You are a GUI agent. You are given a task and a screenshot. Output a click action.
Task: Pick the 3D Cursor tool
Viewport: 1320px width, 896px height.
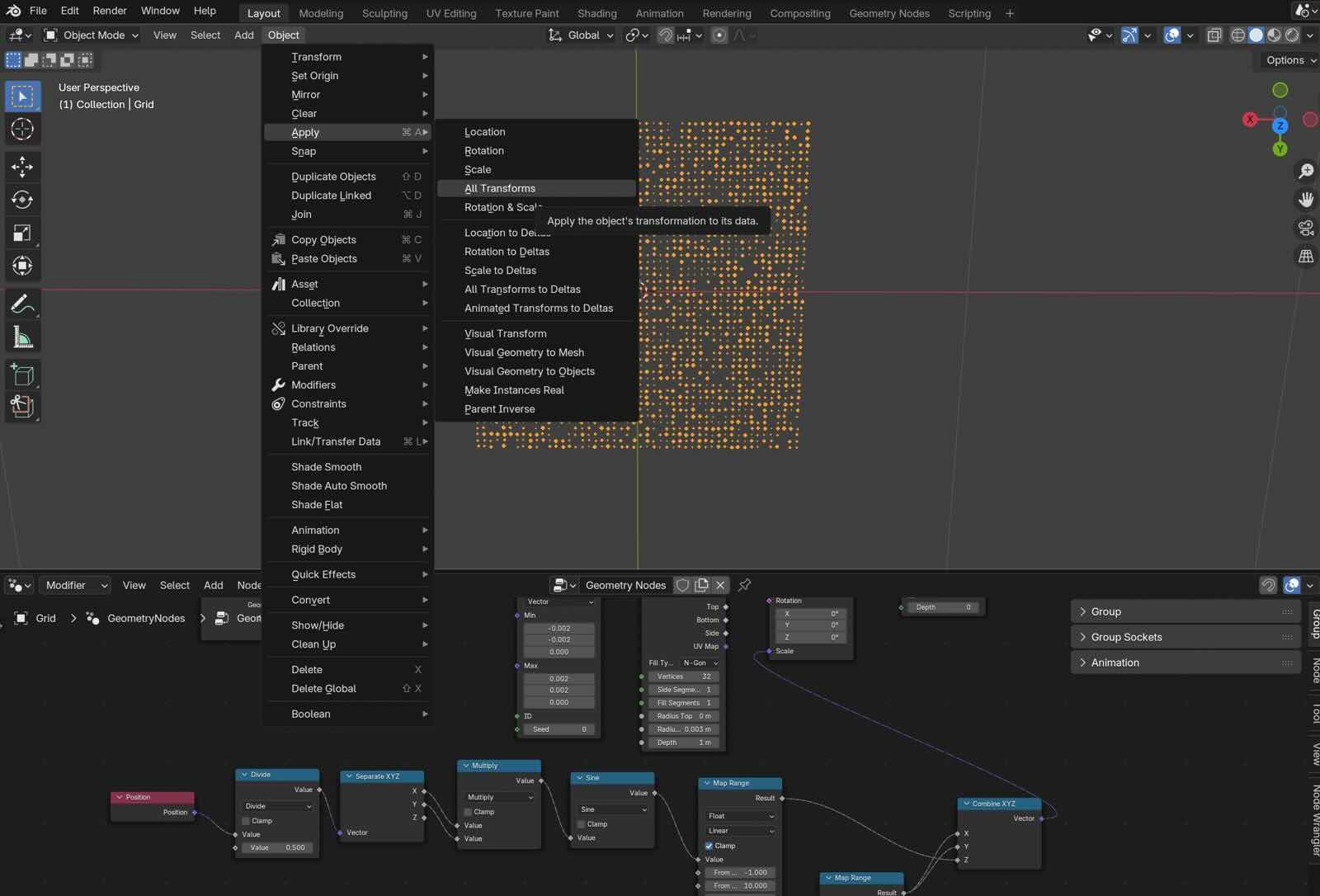22,130
